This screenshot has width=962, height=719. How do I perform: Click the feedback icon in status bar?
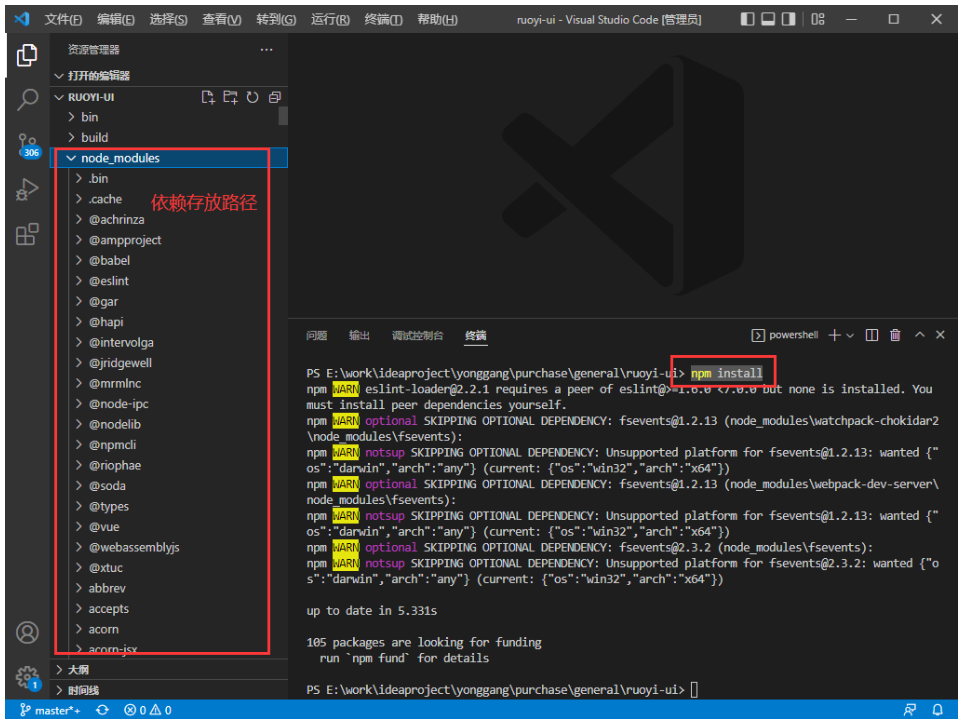[x=910, y=710]
